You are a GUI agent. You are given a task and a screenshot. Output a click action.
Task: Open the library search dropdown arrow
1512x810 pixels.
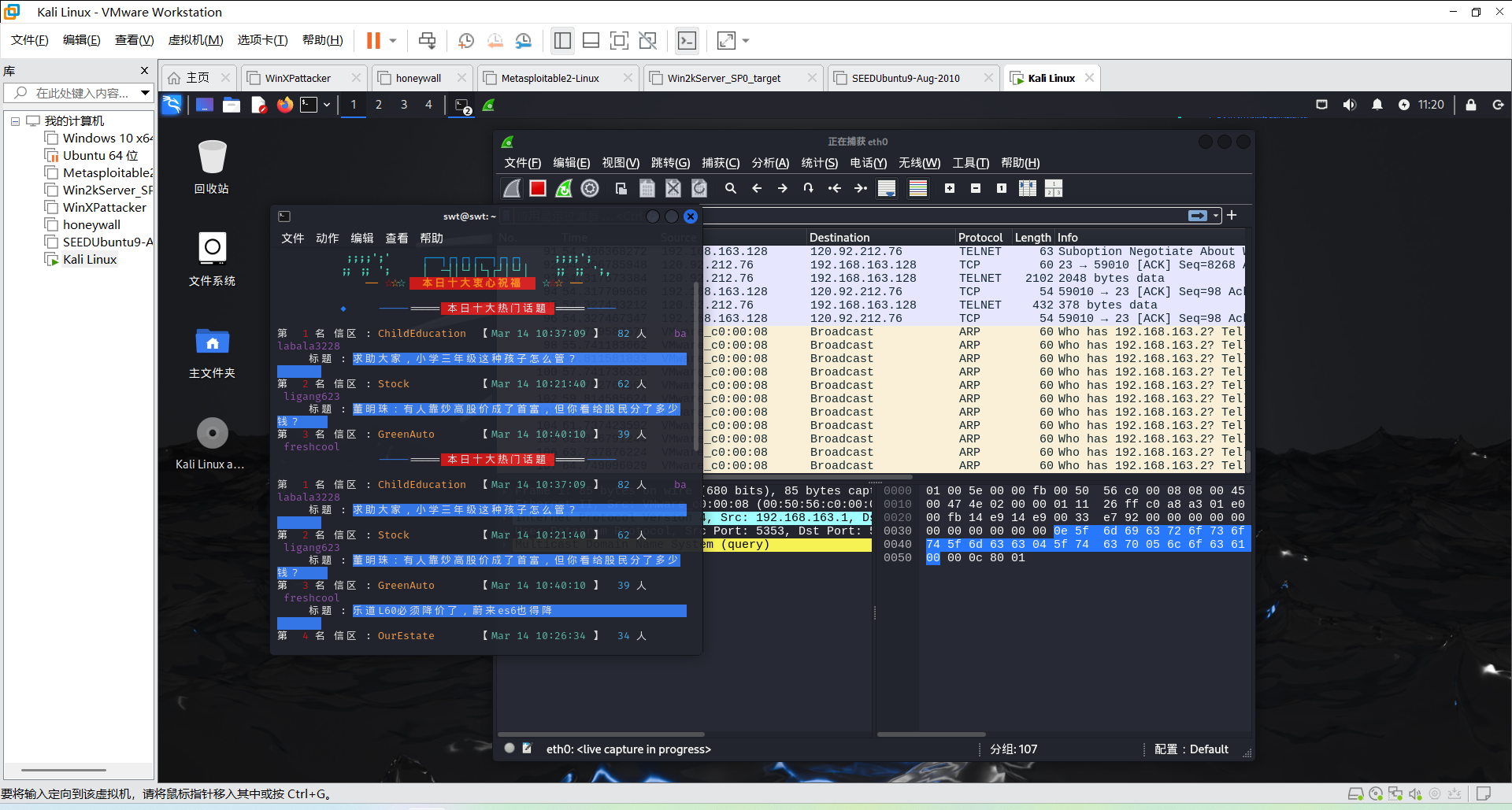(x=145, y=93)
